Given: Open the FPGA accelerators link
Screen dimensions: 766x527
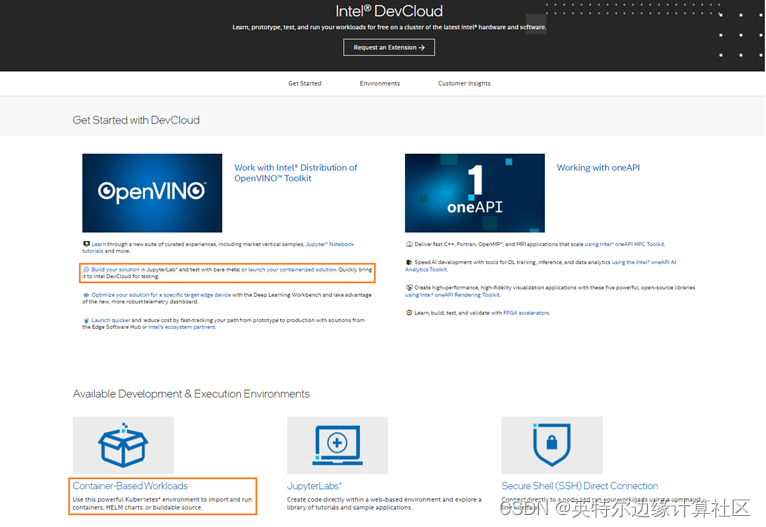Looking at the screenshot, I should point(526,313).
